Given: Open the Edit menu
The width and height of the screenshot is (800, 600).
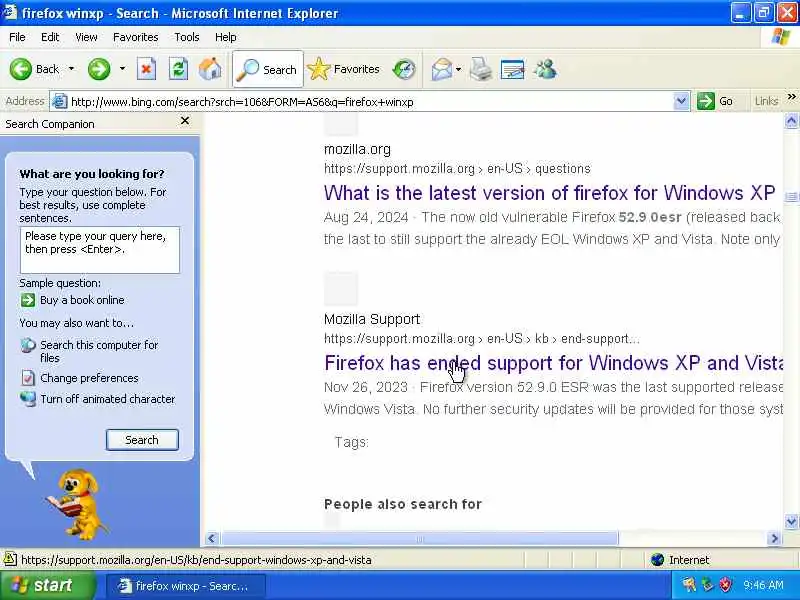Looking at the screenshot, I should point(50,37).
